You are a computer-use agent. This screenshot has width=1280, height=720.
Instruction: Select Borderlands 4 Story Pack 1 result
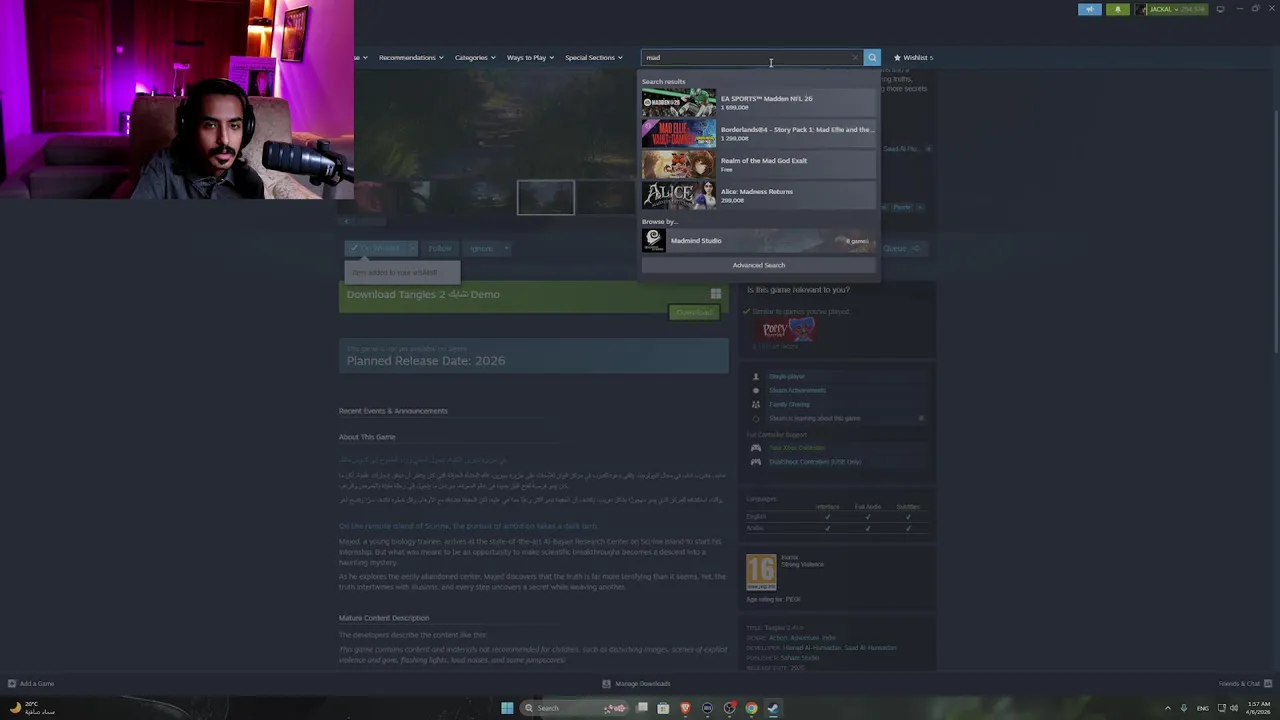click(x=758, y=133)
